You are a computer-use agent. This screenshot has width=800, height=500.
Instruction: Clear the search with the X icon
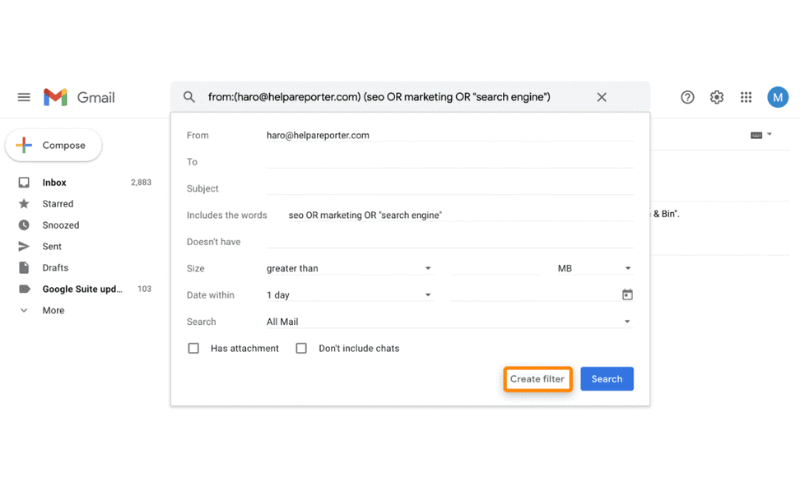[602, 97]
